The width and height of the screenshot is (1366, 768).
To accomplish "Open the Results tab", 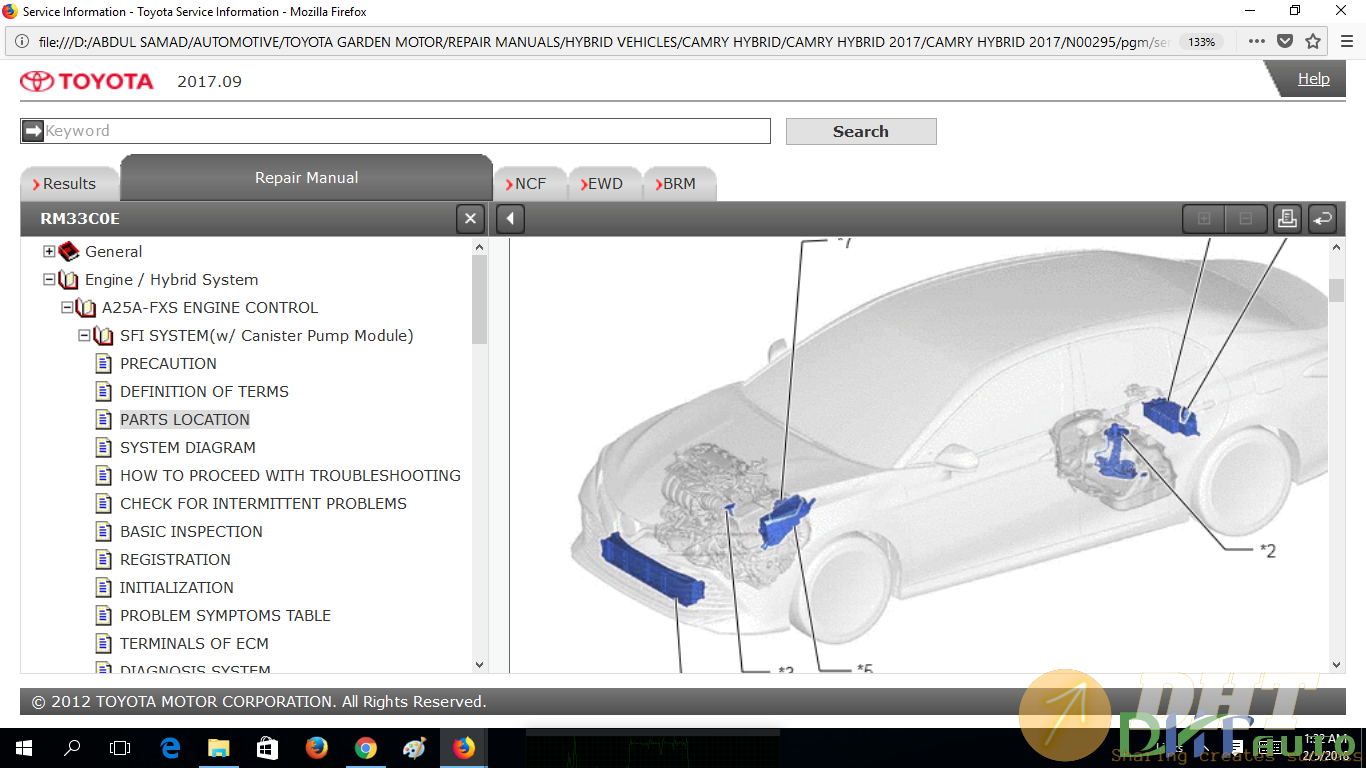I will (x=68, y=184).
